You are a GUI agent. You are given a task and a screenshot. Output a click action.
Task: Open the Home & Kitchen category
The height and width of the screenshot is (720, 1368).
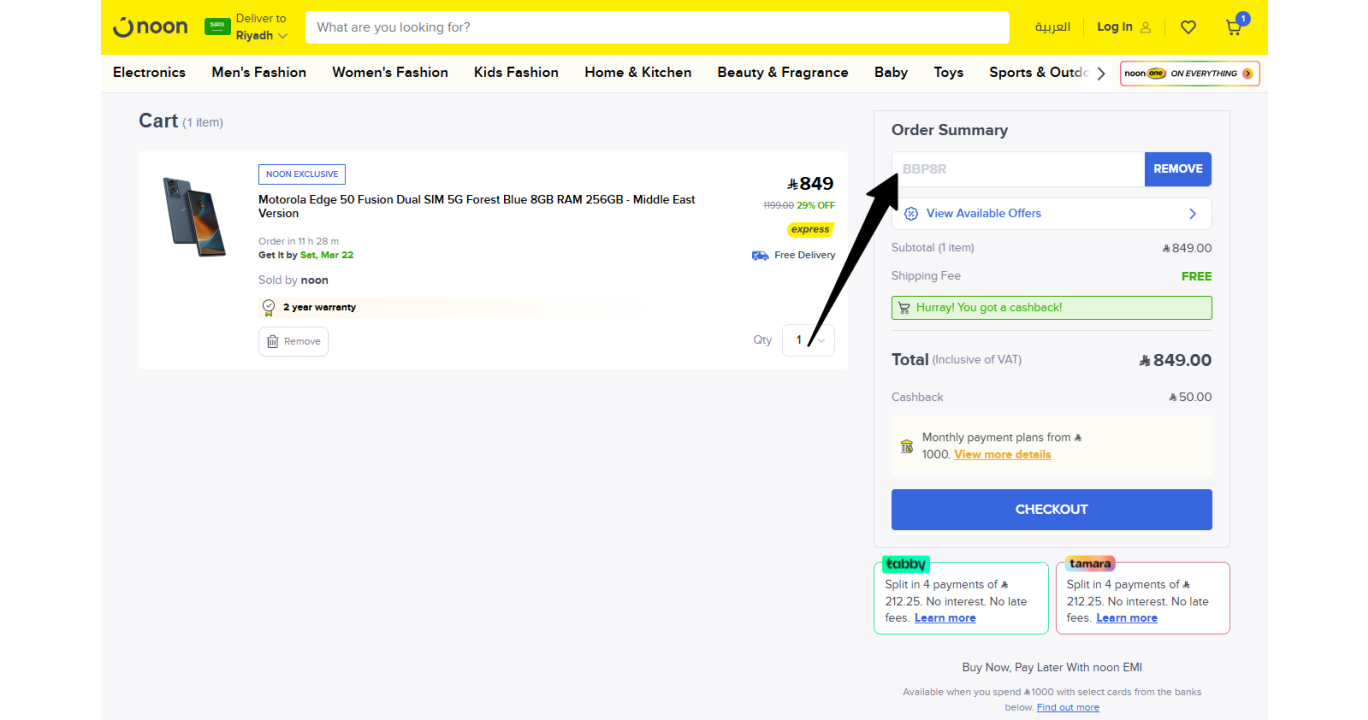point(638,72)
